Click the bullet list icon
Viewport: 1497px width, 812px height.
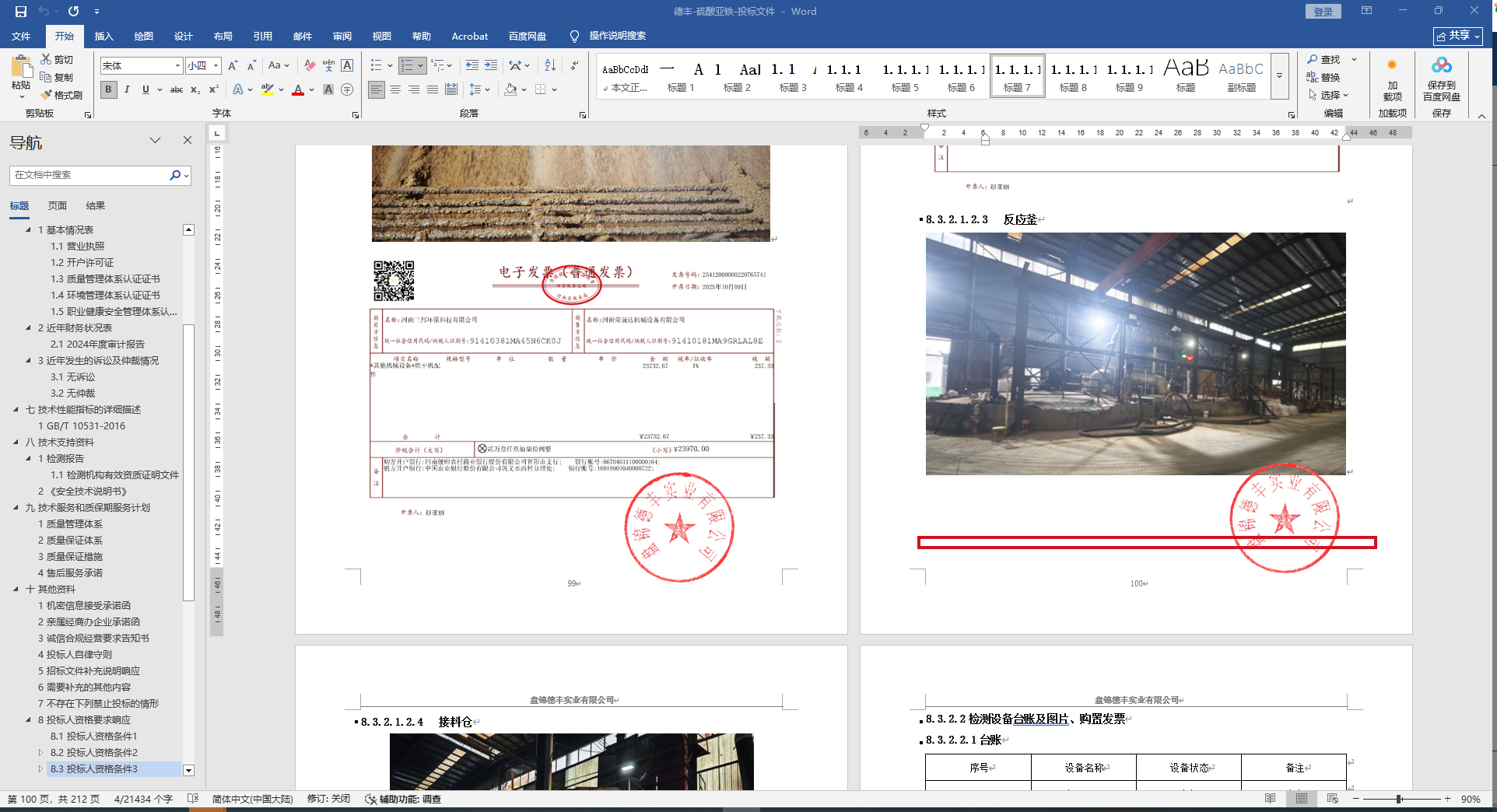point(377,65)
